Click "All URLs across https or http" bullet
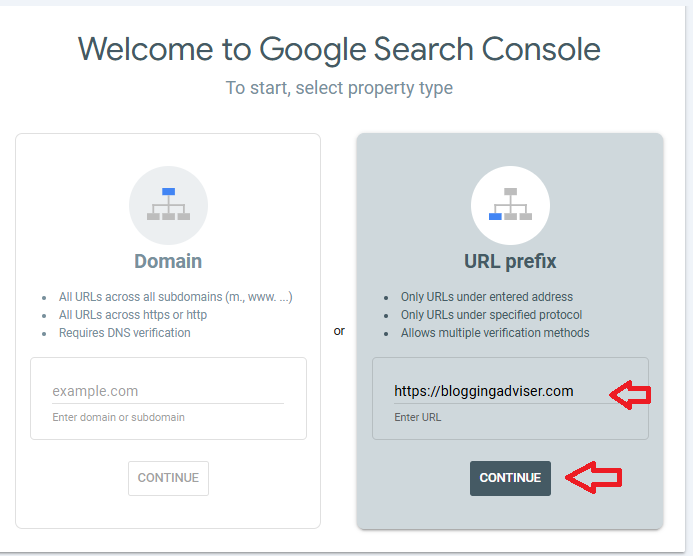Screen dimensions: 693x556 133,315
